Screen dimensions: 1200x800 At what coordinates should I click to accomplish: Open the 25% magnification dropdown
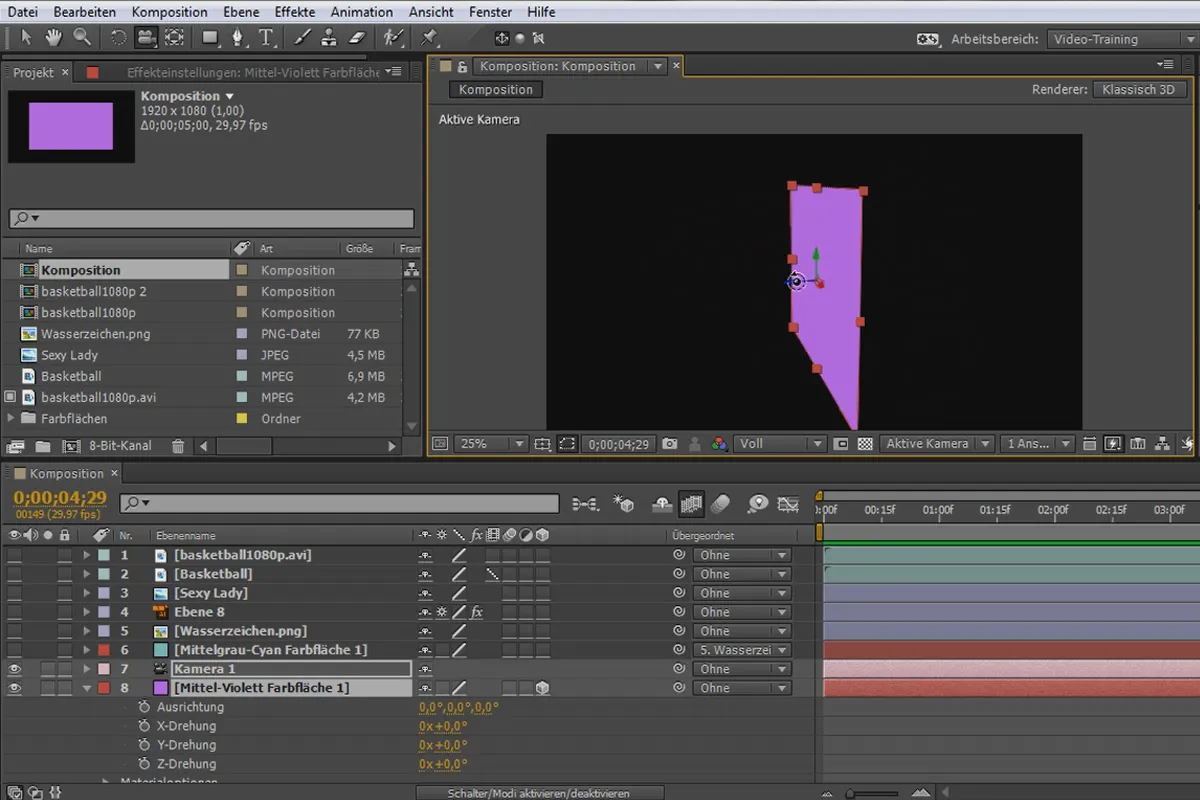pyautogui.click(x=492, y=444)
